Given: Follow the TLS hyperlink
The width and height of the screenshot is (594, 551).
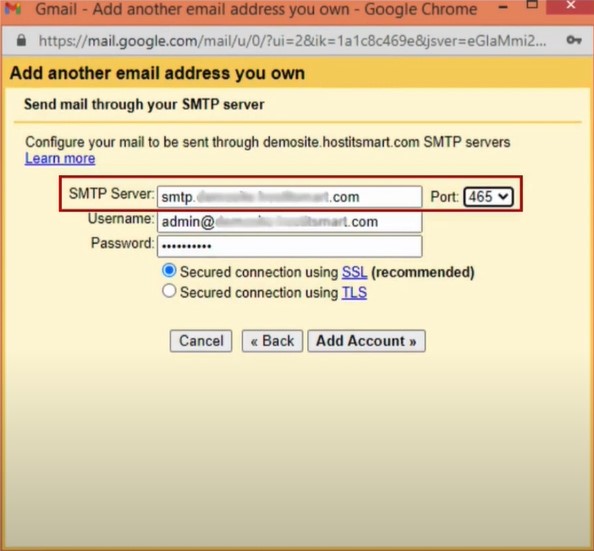Looking at the screenshot, I should [354, 293].
